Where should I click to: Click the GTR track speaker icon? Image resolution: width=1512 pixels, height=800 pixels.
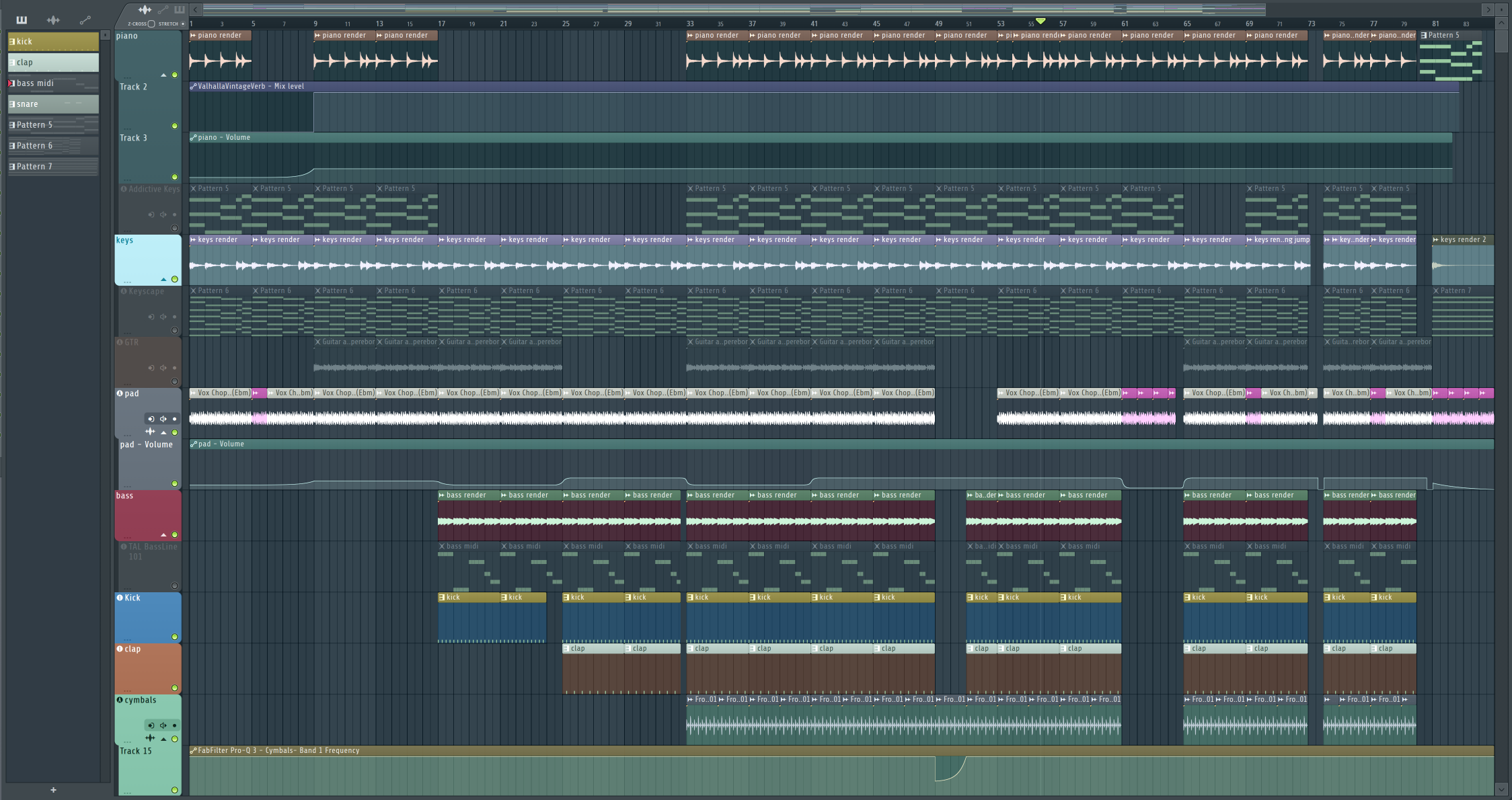click(163, 368)
